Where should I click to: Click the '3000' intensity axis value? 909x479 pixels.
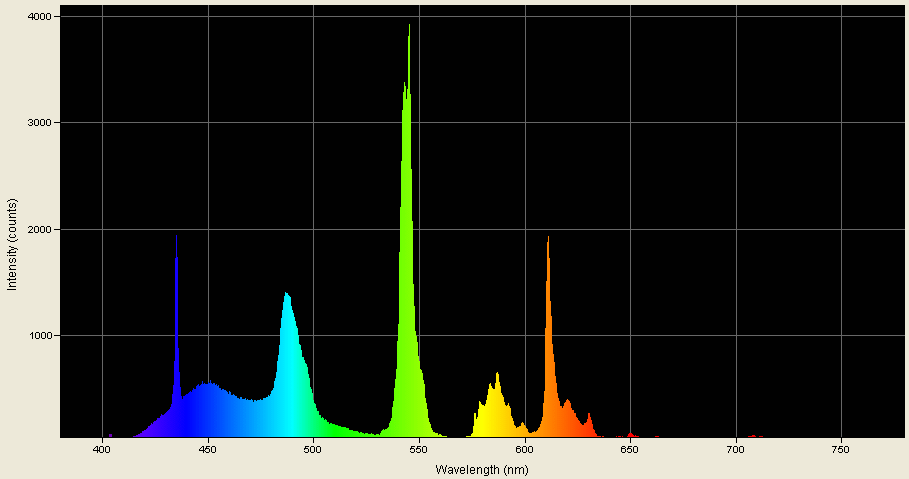[x=40, y=123]
